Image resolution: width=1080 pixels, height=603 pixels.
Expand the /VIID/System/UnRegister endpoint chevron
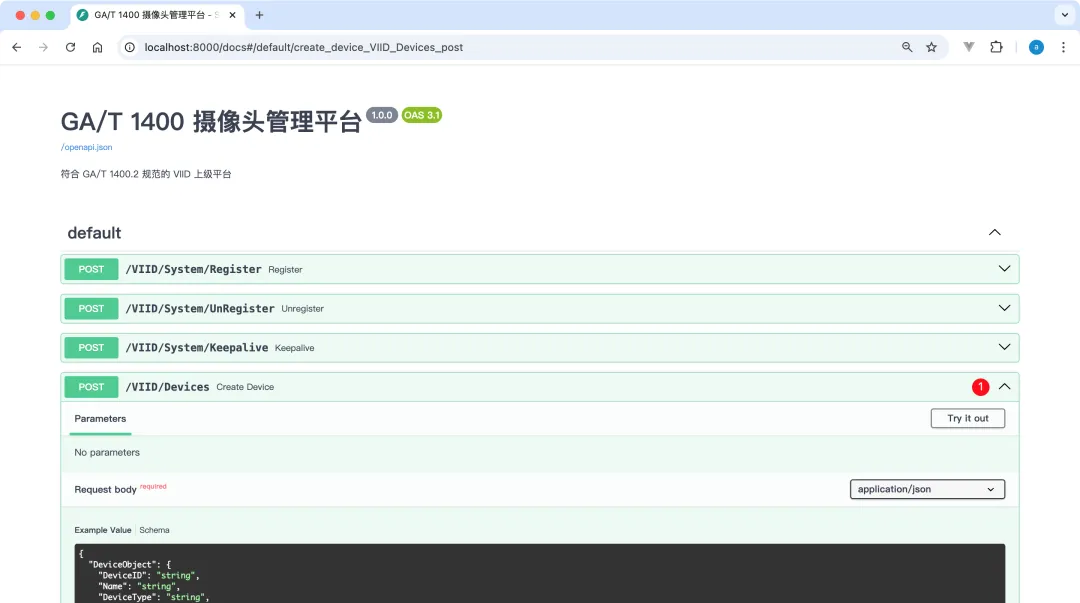[x=1004, y=308]
